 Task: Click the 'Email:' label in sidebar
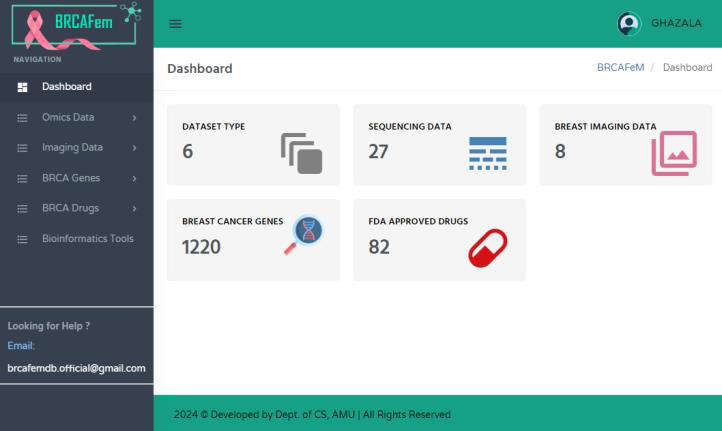[21, 346]
